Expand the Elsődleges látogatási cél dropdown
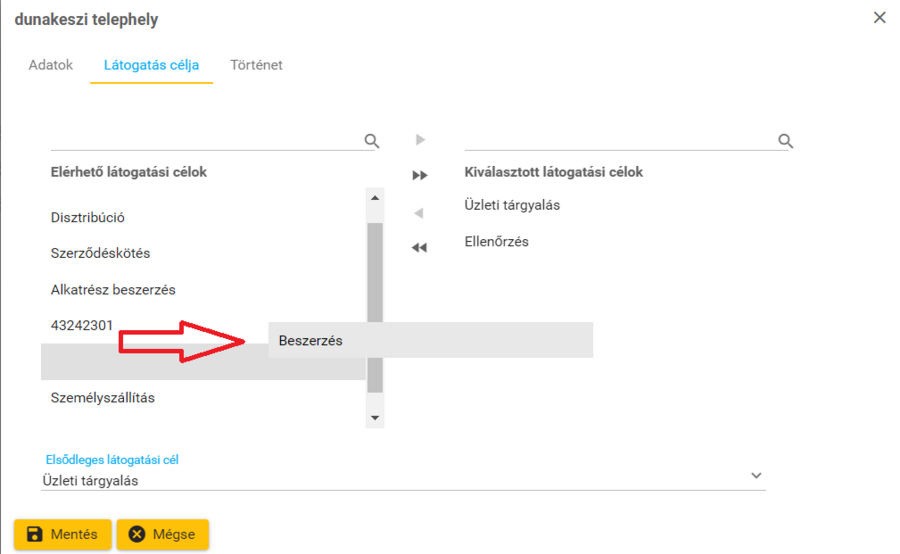The image size is (900, 554). 756,476
